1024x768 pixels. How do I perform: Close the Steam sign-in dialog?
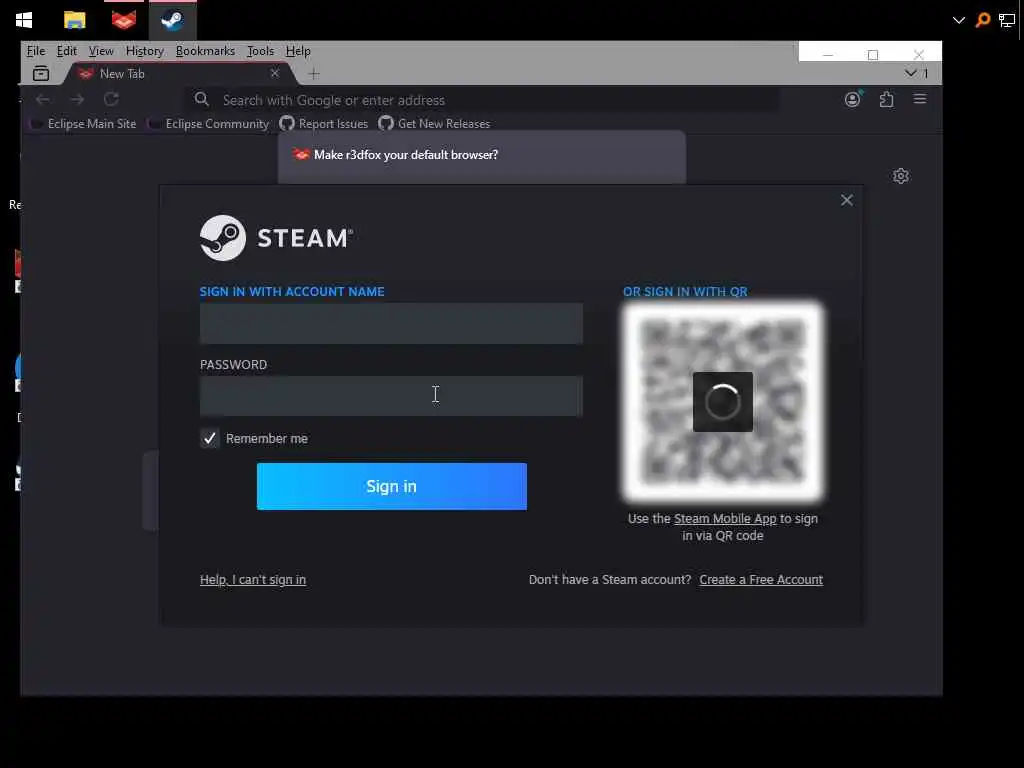coord(846,200)
